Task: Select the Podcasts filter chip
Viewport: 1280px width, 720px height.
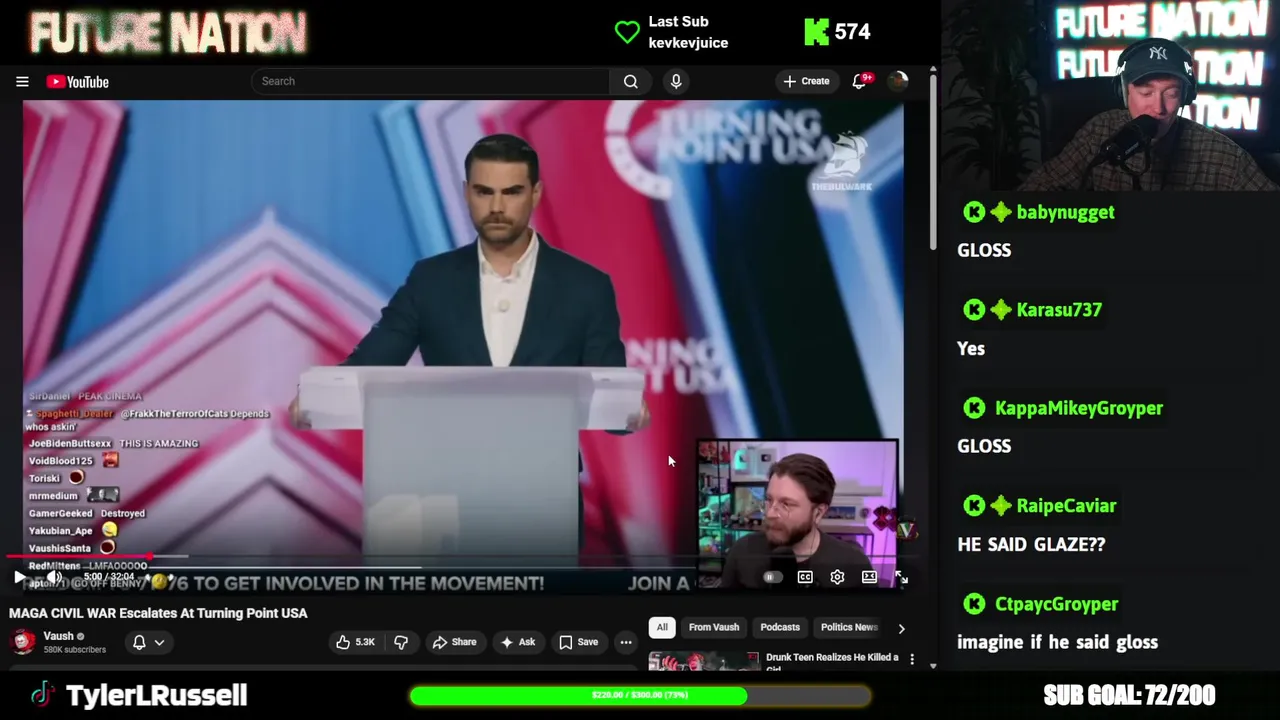Action: [x=780, y=627]
